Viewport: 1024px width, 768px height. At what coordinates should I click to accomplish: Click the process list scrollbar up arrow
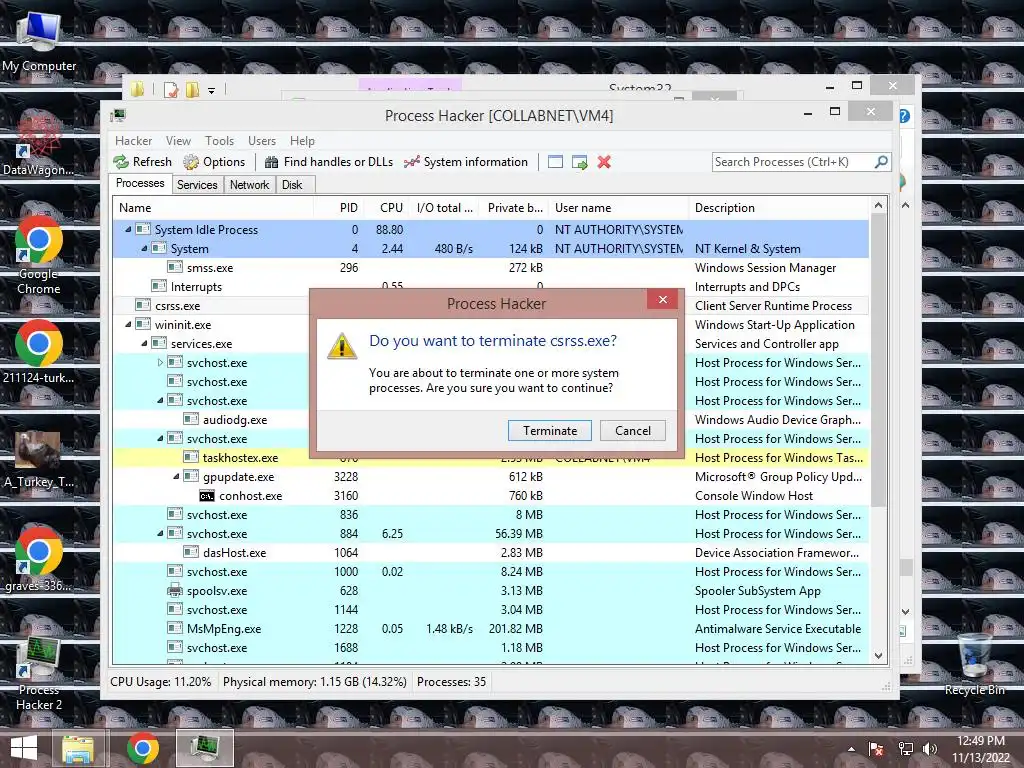[878, 206]
